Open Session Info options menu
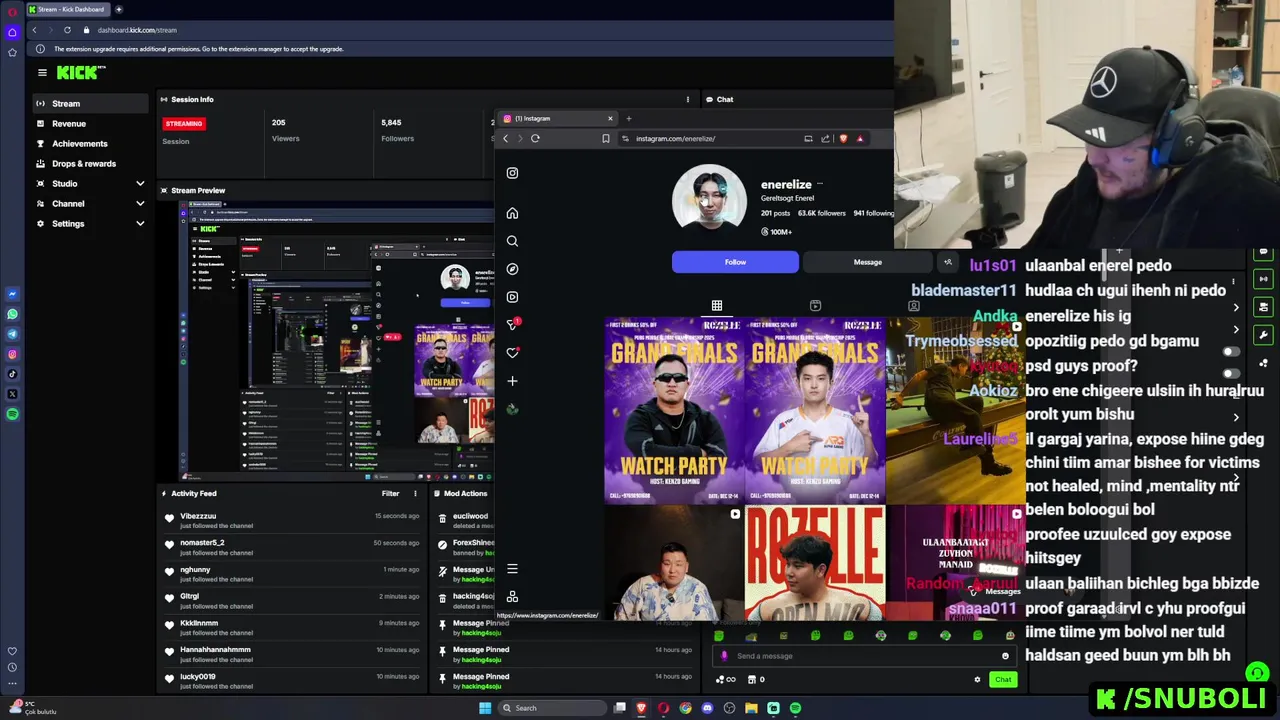This screenshot has width=1280, height=720. tap(687, 99)
